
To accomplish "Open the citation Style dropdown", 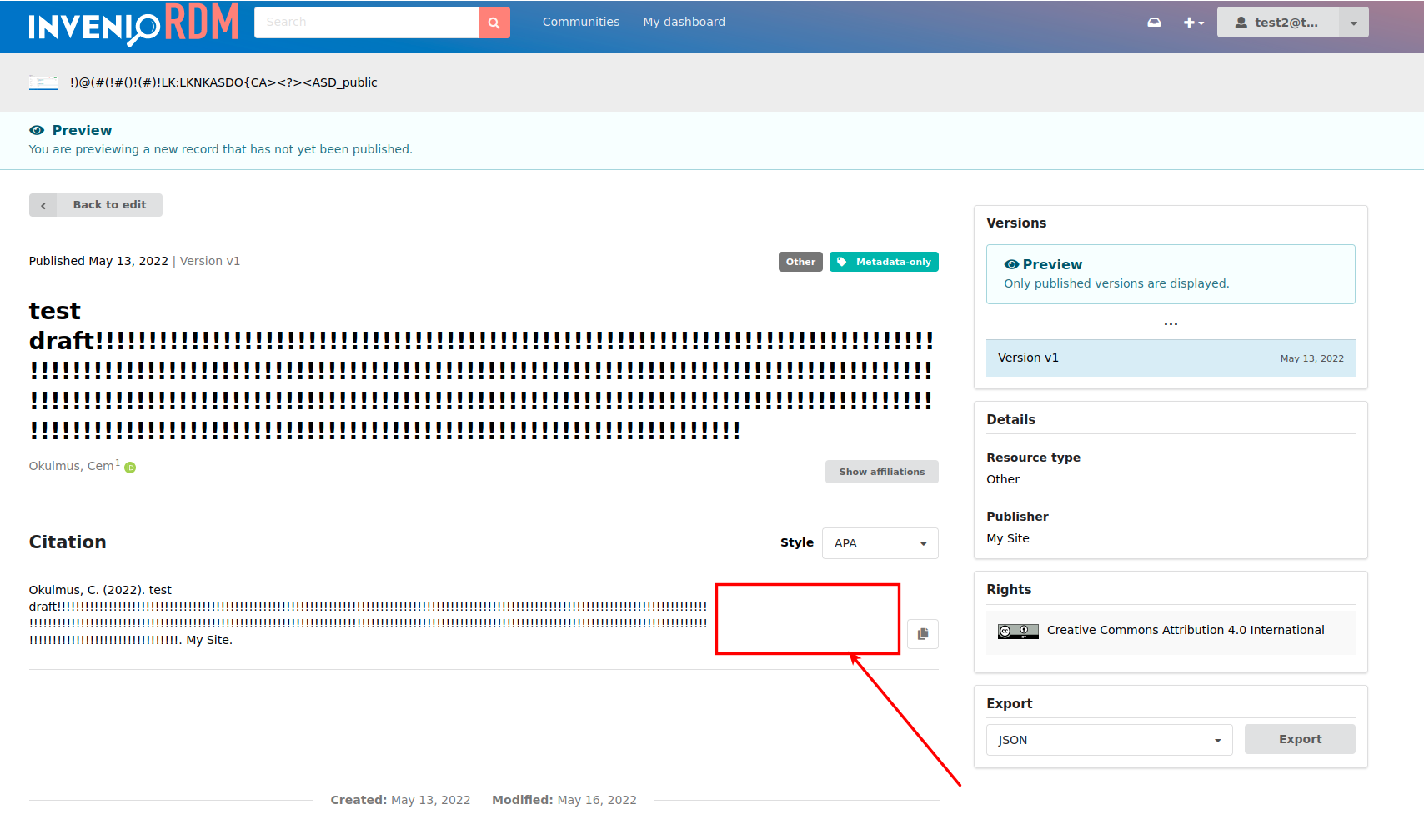I will tap(880, 542).
